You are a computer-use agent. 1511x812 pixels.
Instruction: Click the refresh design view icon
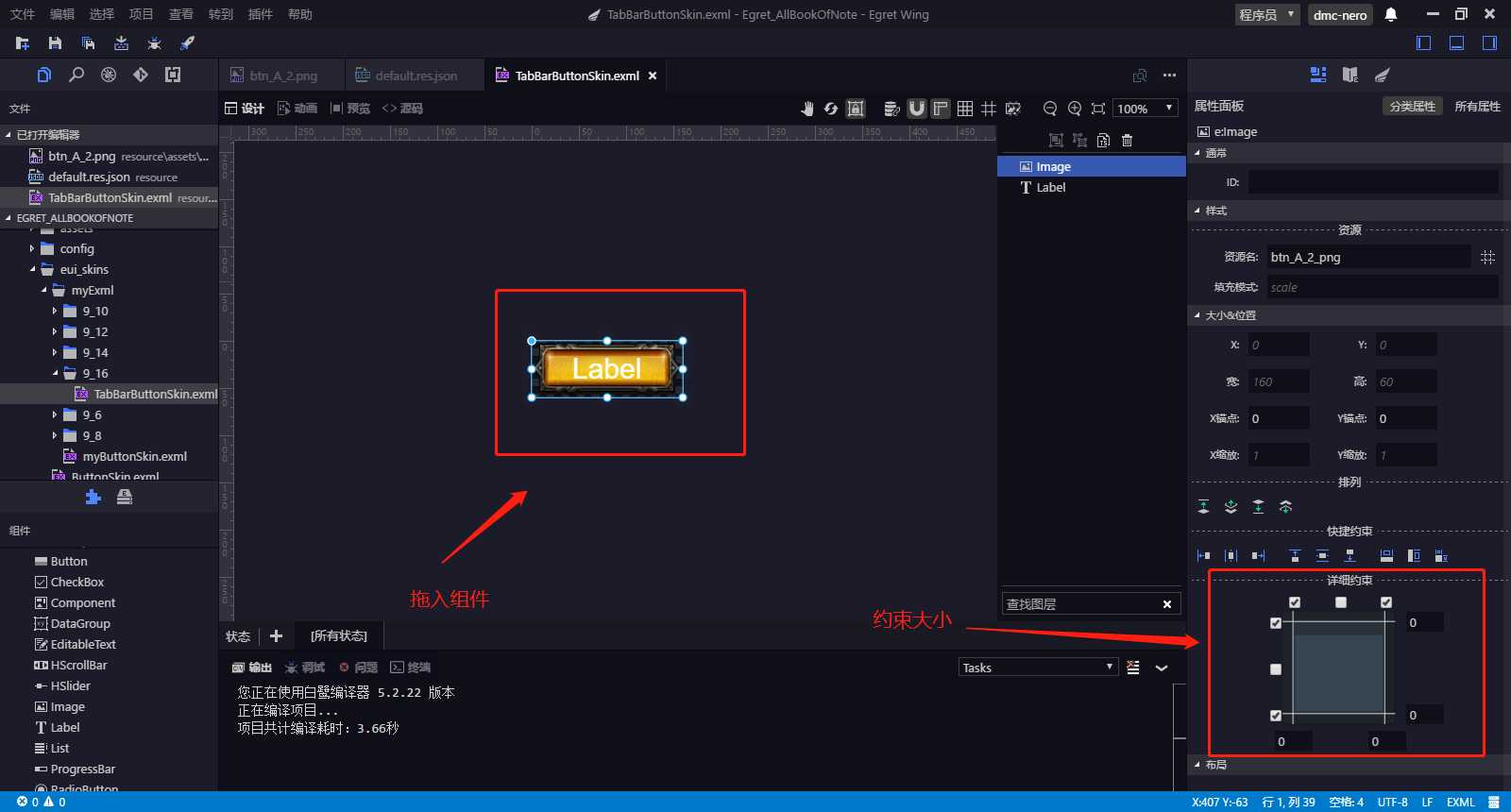(831, 109)
